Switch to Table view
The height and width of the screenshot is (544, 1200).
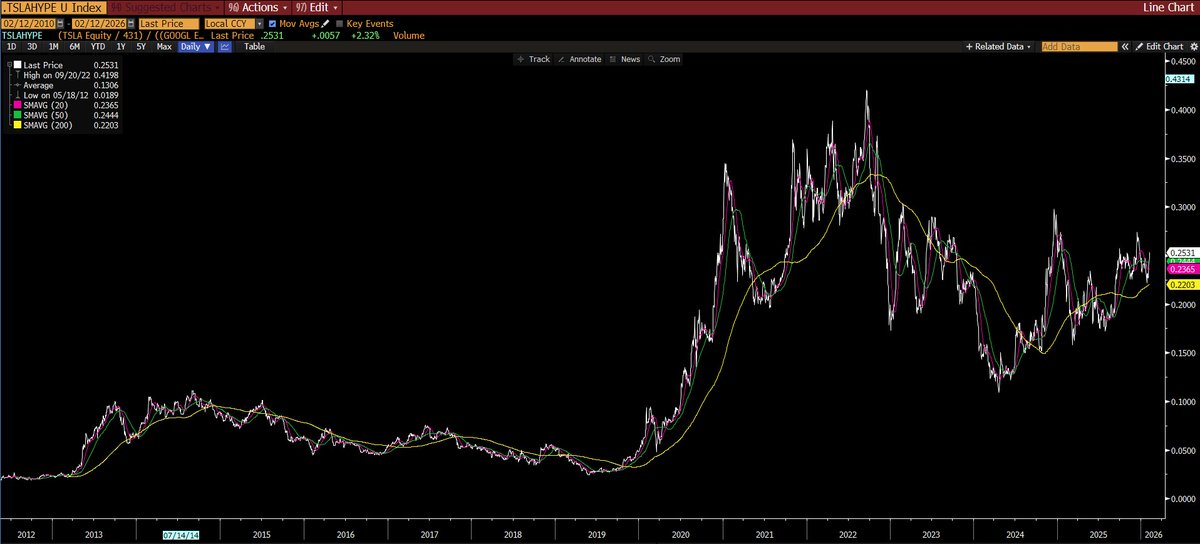[254, 47]
